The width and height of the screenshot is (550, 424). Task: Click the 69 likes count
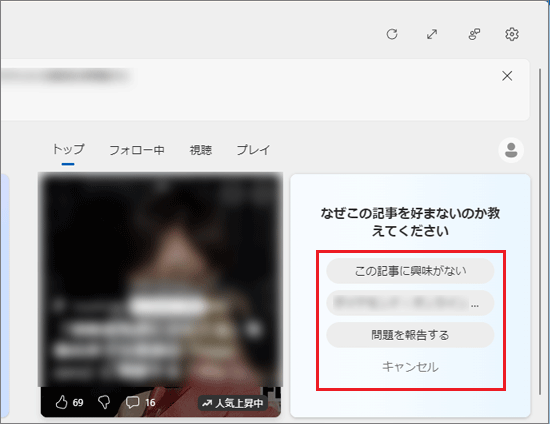pos(78,403)
